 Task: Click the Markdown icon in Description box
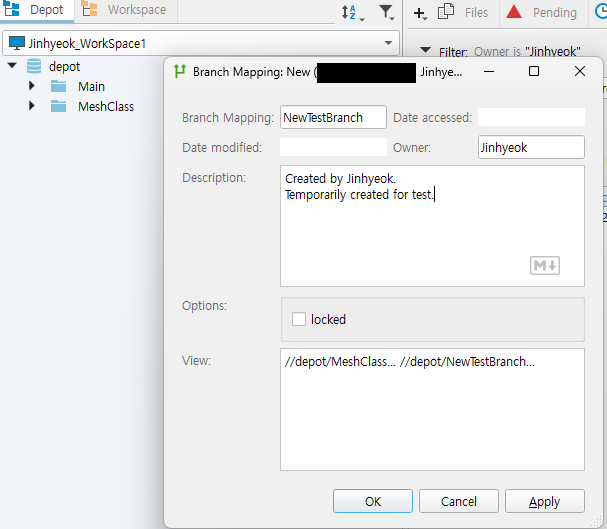tap(544, 265)
